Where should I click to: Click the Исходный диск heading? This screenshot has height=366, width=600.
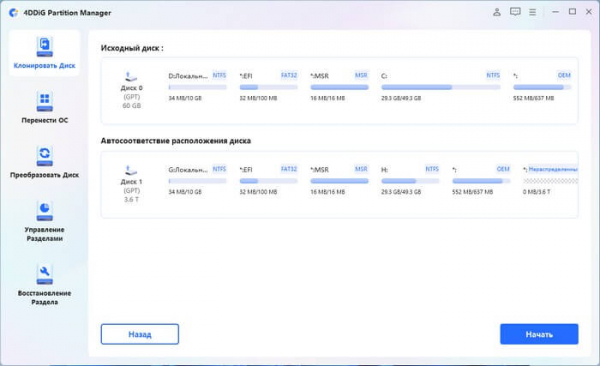coord(132,48)
